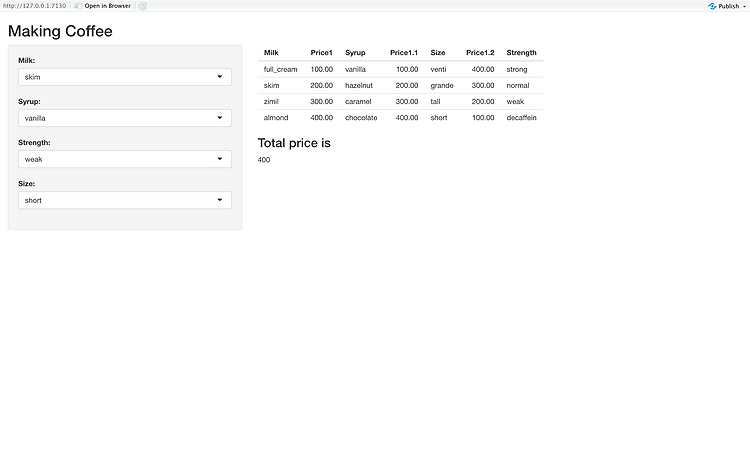Click the Publish button label
The width and height of the screenshot is (750, 468).
click(728, 6)
